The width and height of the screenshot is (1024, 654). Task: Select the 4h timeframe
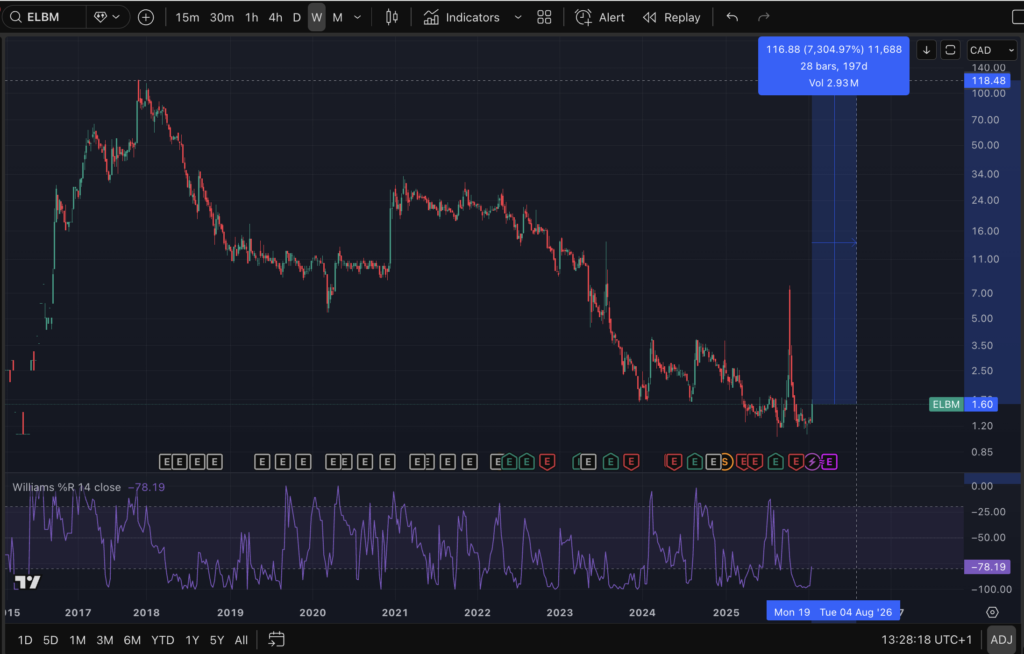coord(275,17)
